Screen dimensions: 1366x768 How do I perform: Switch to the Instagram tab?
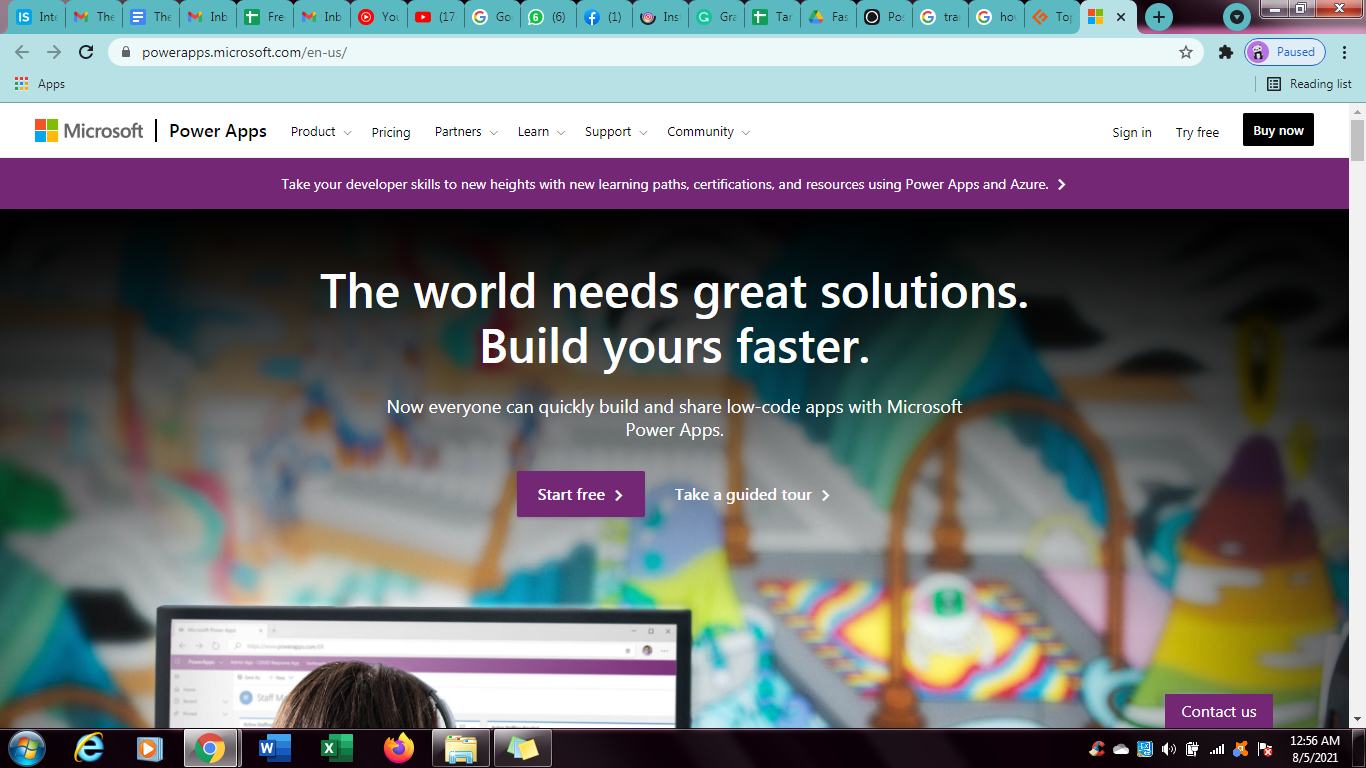pos(659,17)
